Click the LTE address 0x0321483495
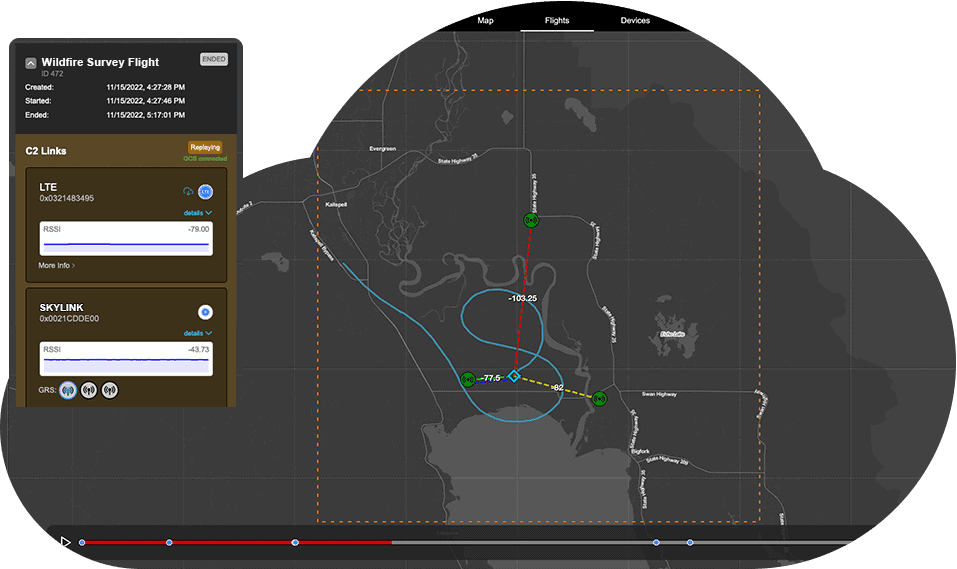 tap(67, 198)
